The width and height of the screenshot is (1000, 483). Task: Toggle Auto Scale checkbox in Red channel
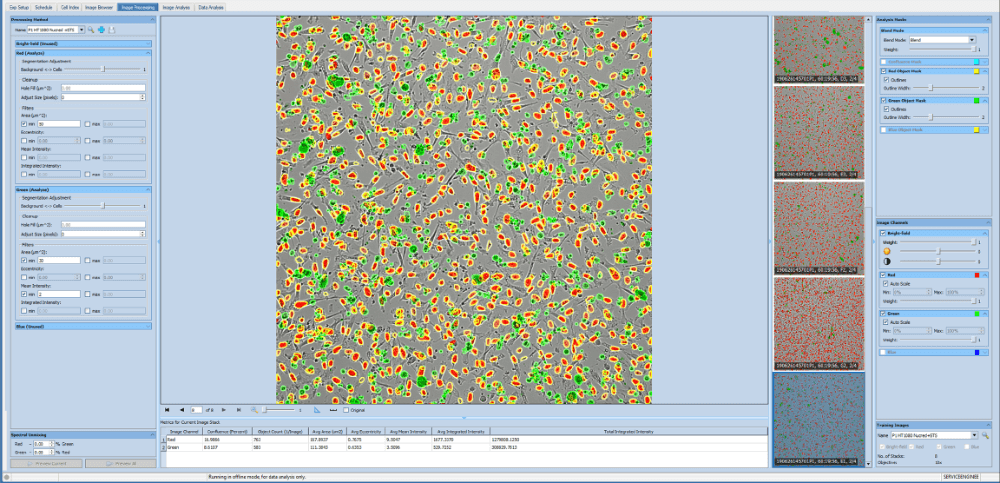[x=886, y=283]
